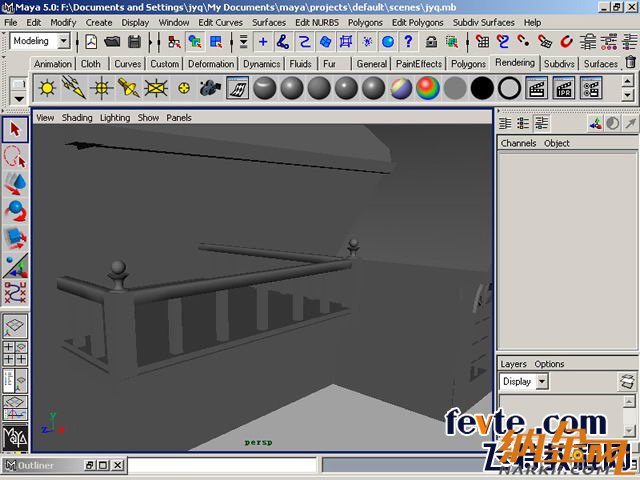Pick the Rotate tool in toolbox

(x=14, y=211)
